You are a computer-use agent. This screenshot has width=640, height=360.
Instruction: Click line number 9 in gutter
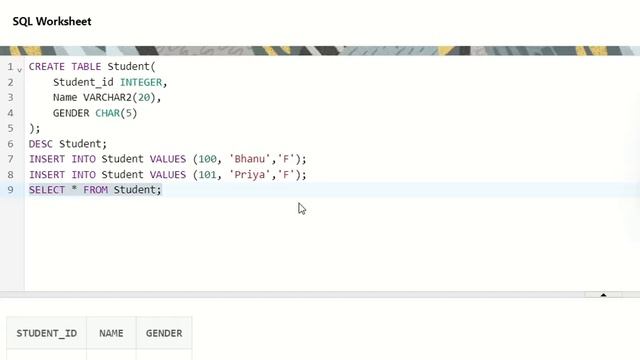click(x=10, y=190)
